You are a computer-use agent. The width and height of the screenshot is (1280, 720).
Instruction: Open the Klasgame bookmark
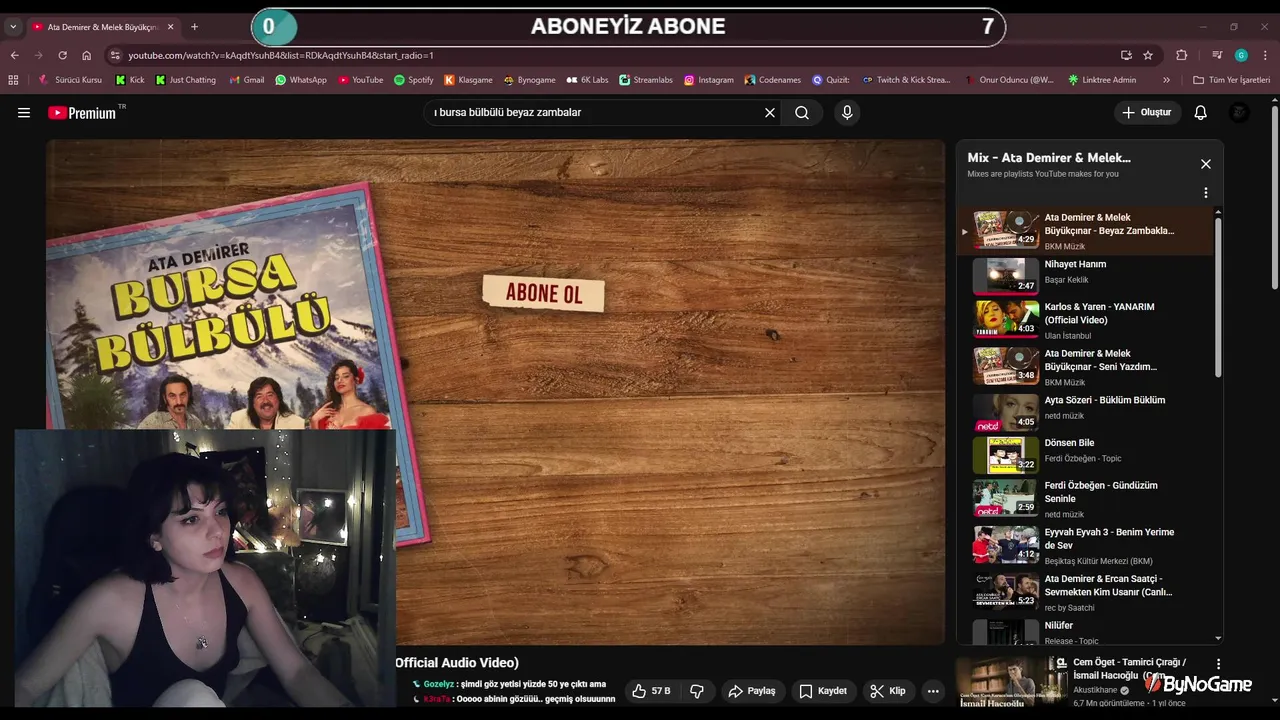(469, 80)
